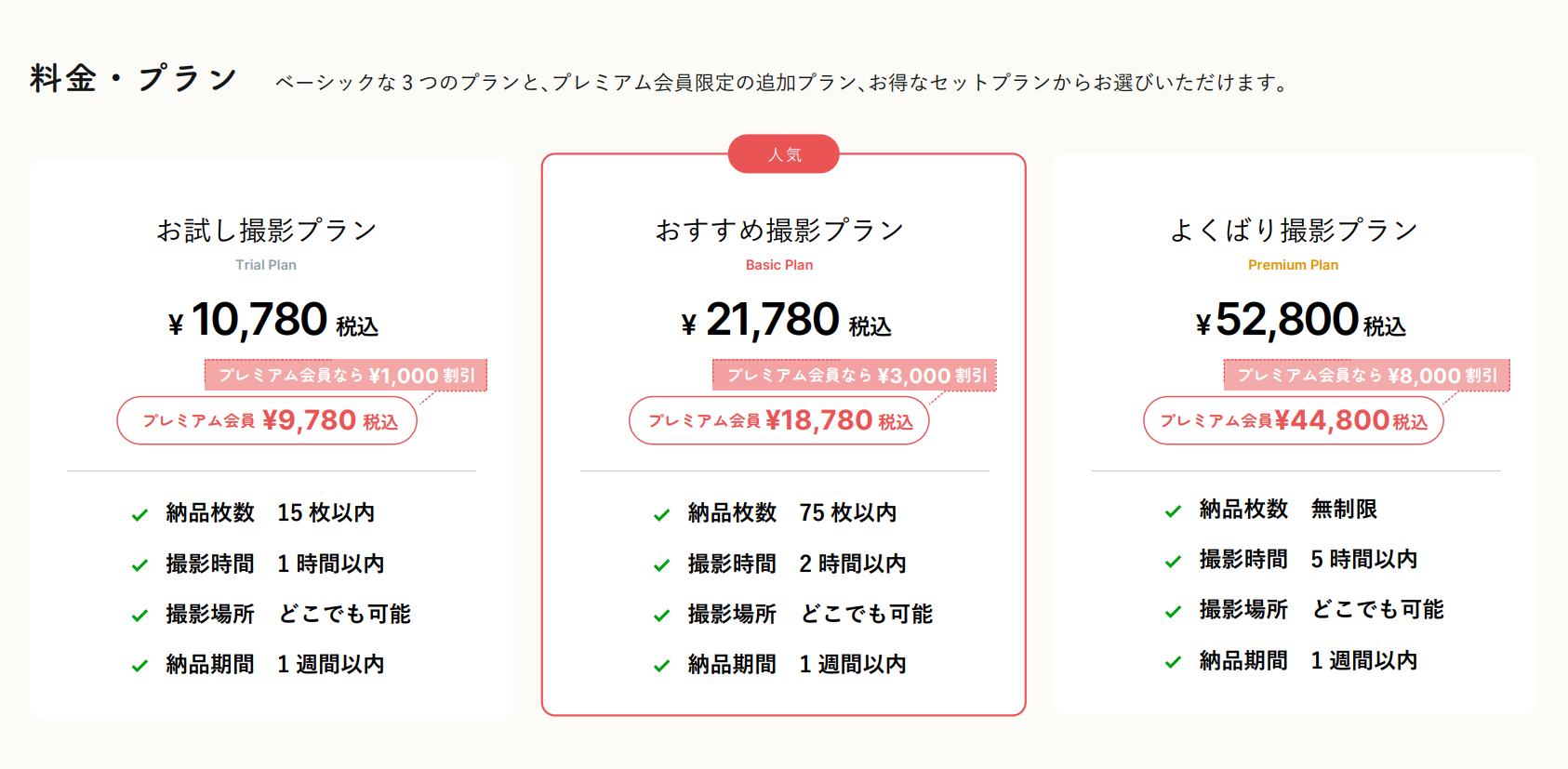Click the ¥8,000 割引 discount label
The height and width of the screenshot is (769, 1568).
[1366, 376]
